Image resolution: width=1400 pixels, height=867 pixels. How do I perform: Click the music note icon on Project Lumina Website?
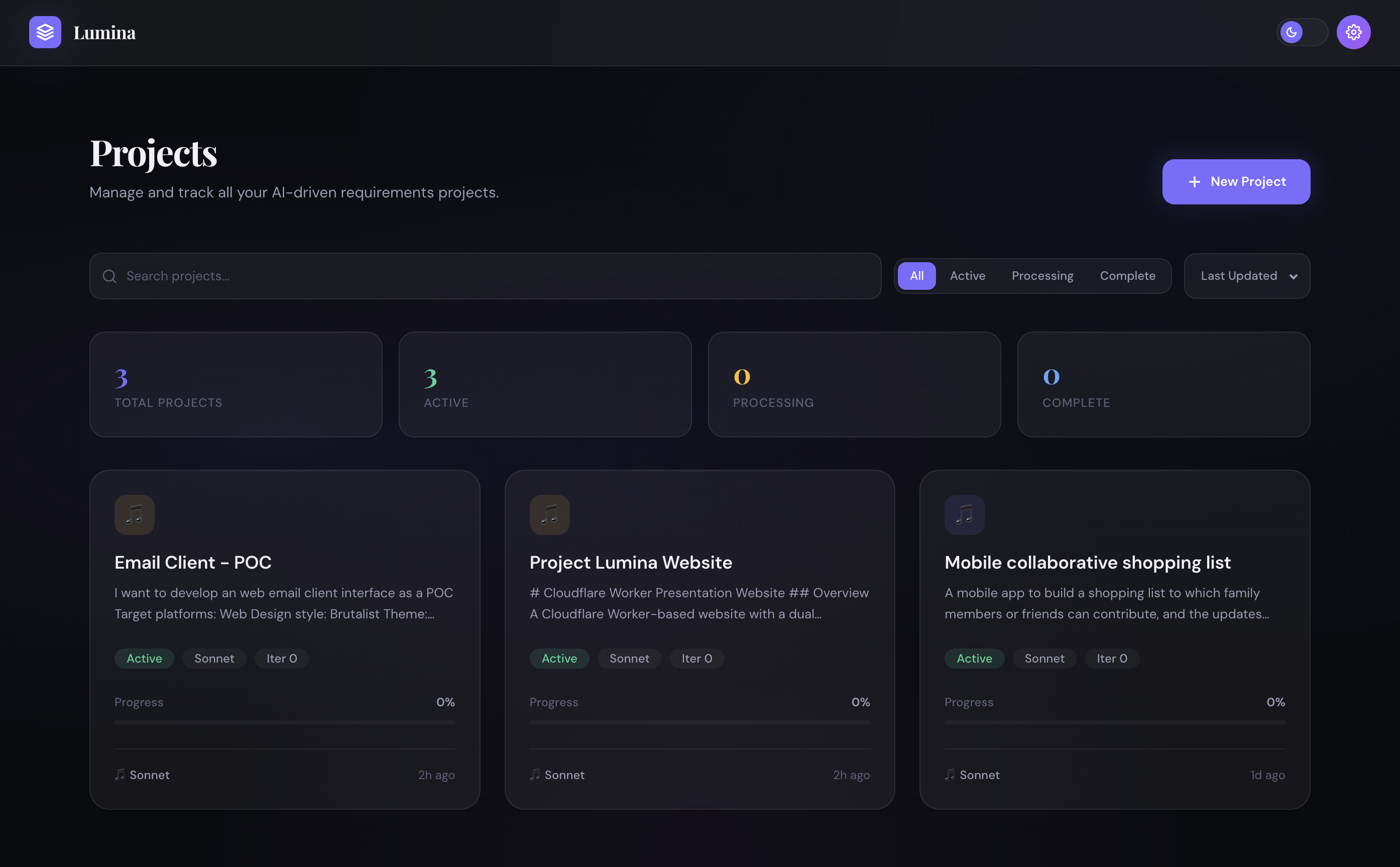(x=549, y=514)
